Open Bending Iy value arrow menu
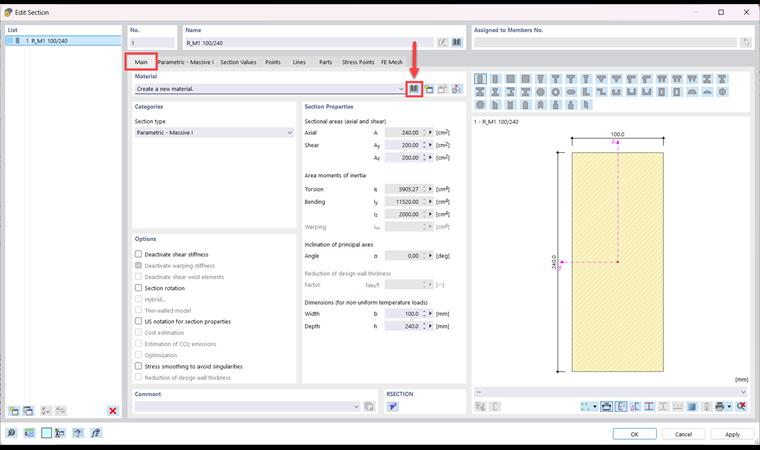 click(x=430, y=202)
